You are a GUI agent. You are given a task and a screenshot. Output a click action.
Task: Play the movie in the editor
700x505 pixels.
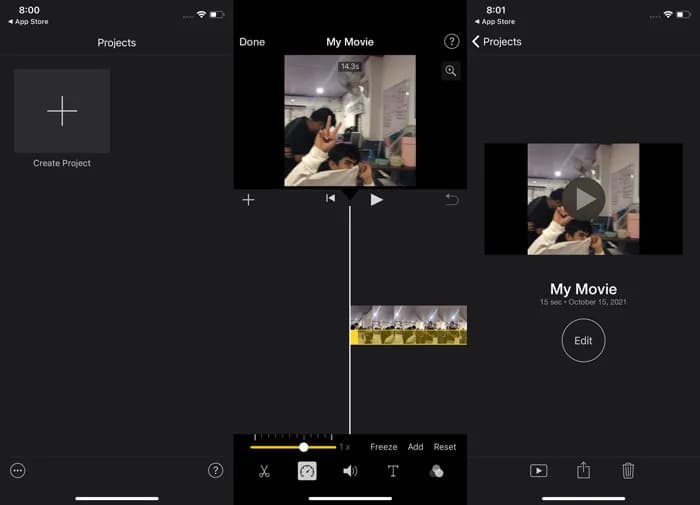377,200
